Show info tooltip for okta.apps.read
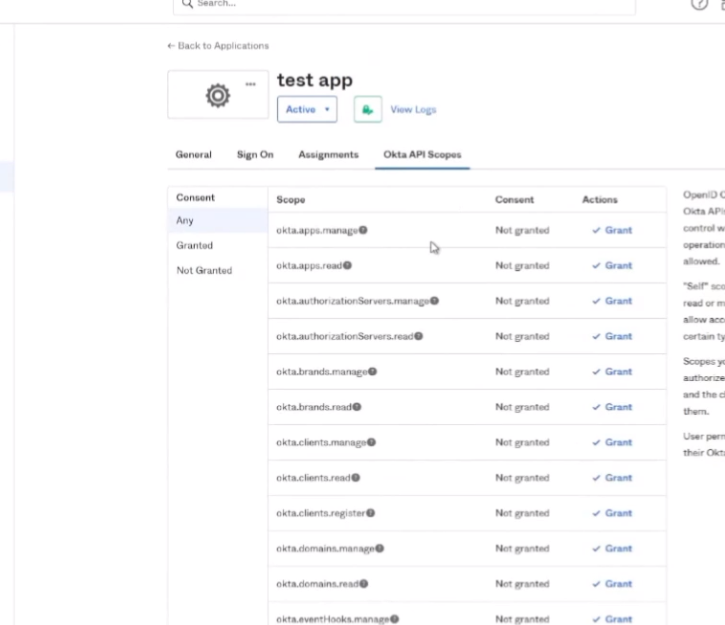 click(x=348, y=265)
